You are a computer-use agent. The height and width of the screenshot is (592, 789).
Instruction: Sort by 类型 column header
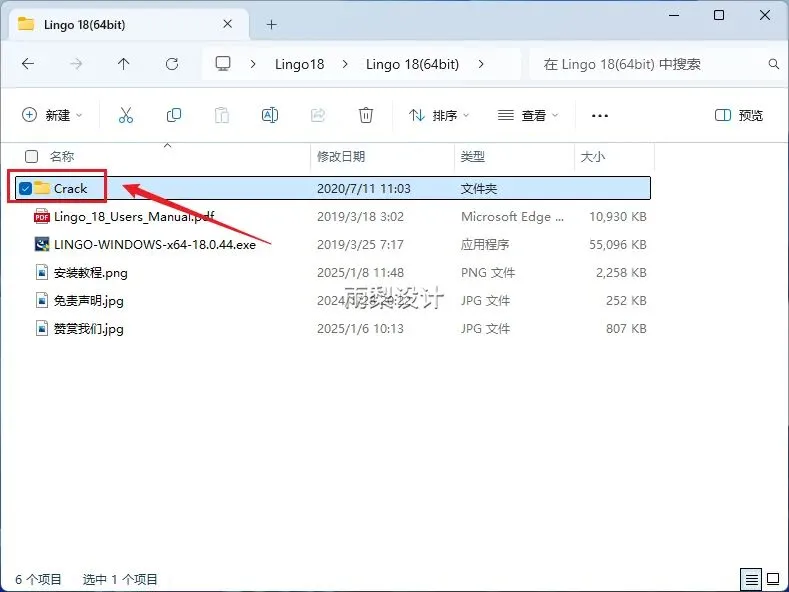(x=472, y=157)
